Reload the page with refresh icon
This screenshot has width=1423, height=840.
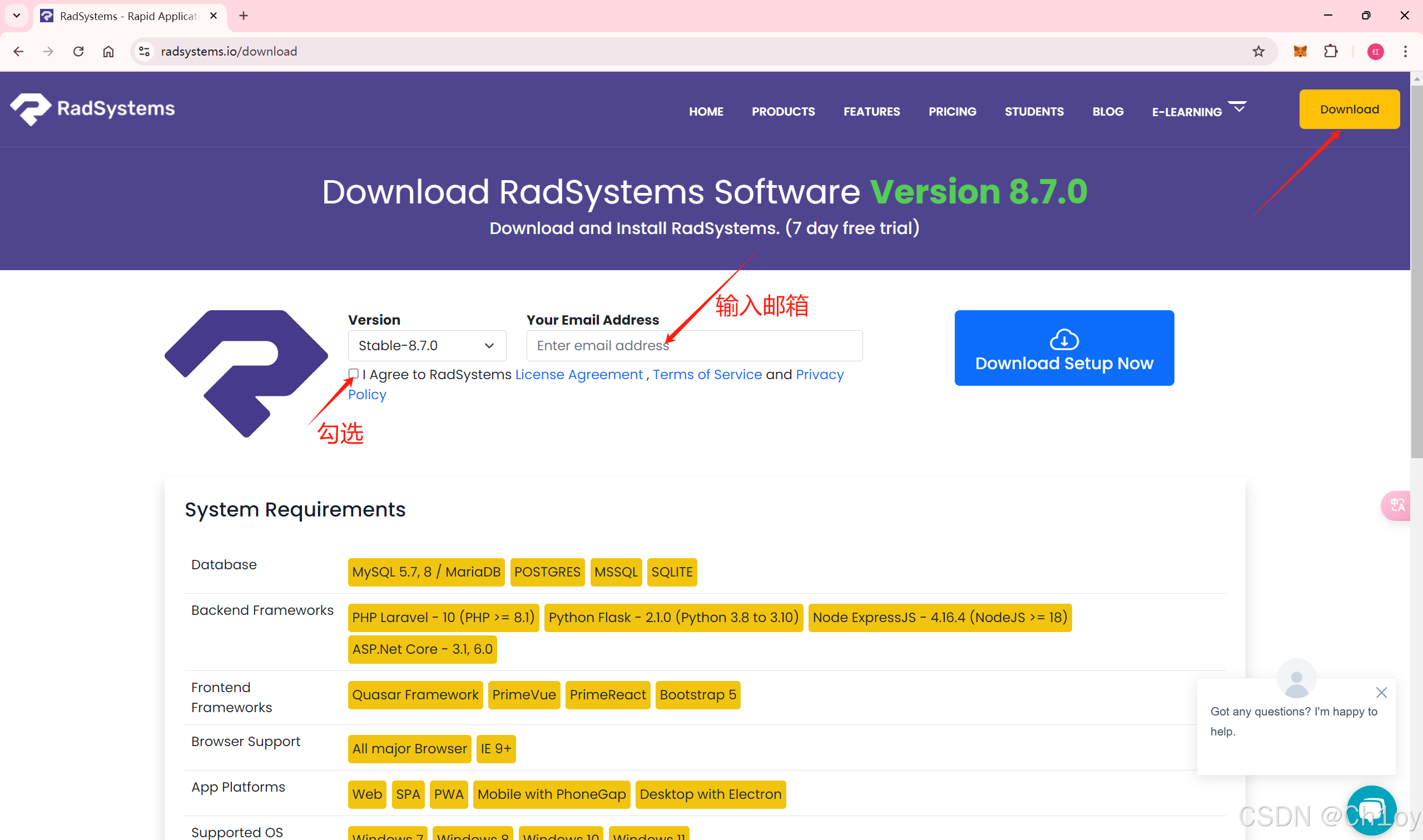coord(78,52)
